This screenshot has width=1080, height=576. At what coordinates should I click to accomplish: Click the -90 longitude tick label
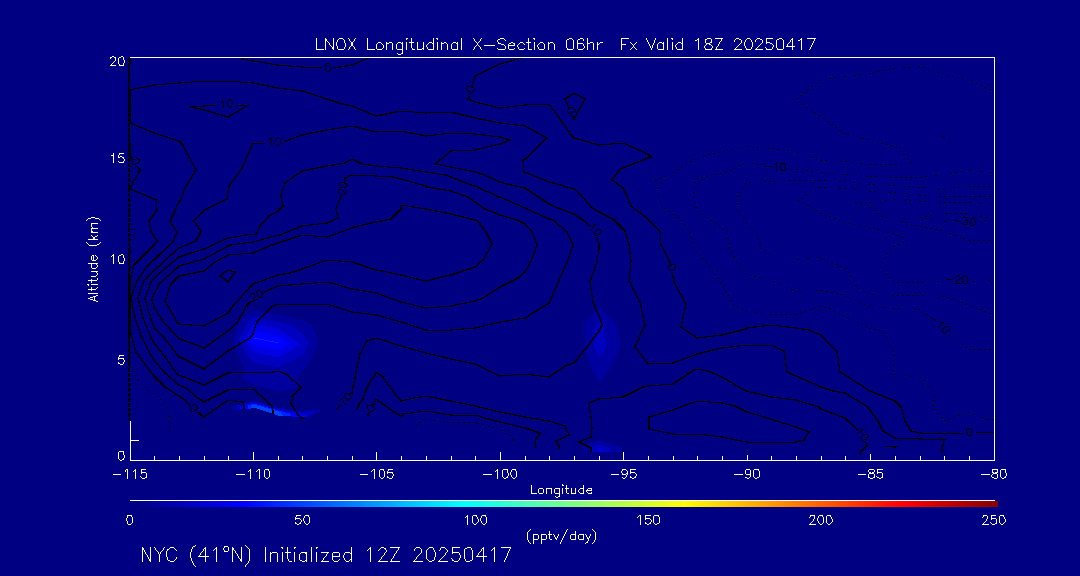[747, 476]
